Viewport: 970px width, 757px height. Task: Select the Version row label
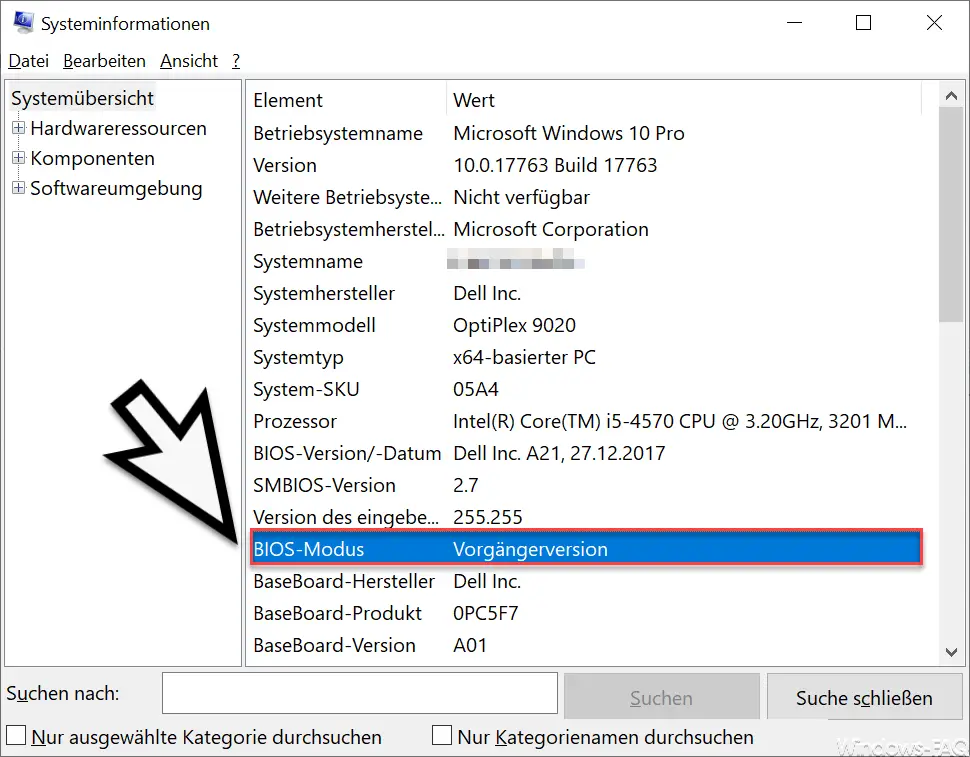point(285,165)
